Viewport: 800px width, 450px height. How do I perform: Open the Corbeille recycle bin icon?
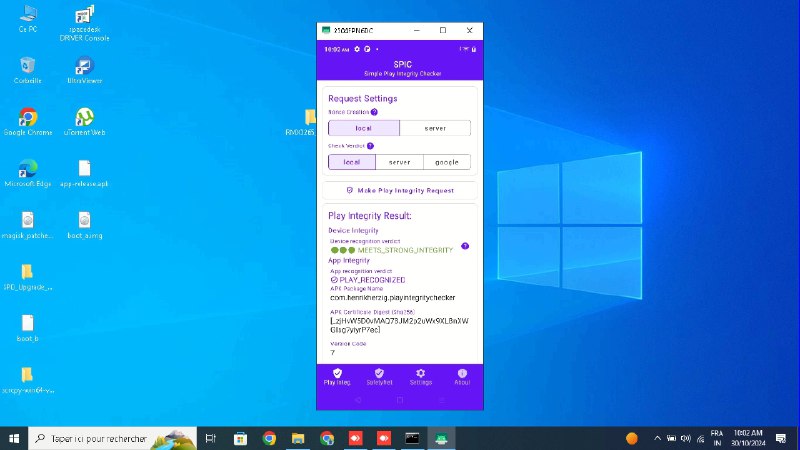pyautogui.click(x=28, y=70)
